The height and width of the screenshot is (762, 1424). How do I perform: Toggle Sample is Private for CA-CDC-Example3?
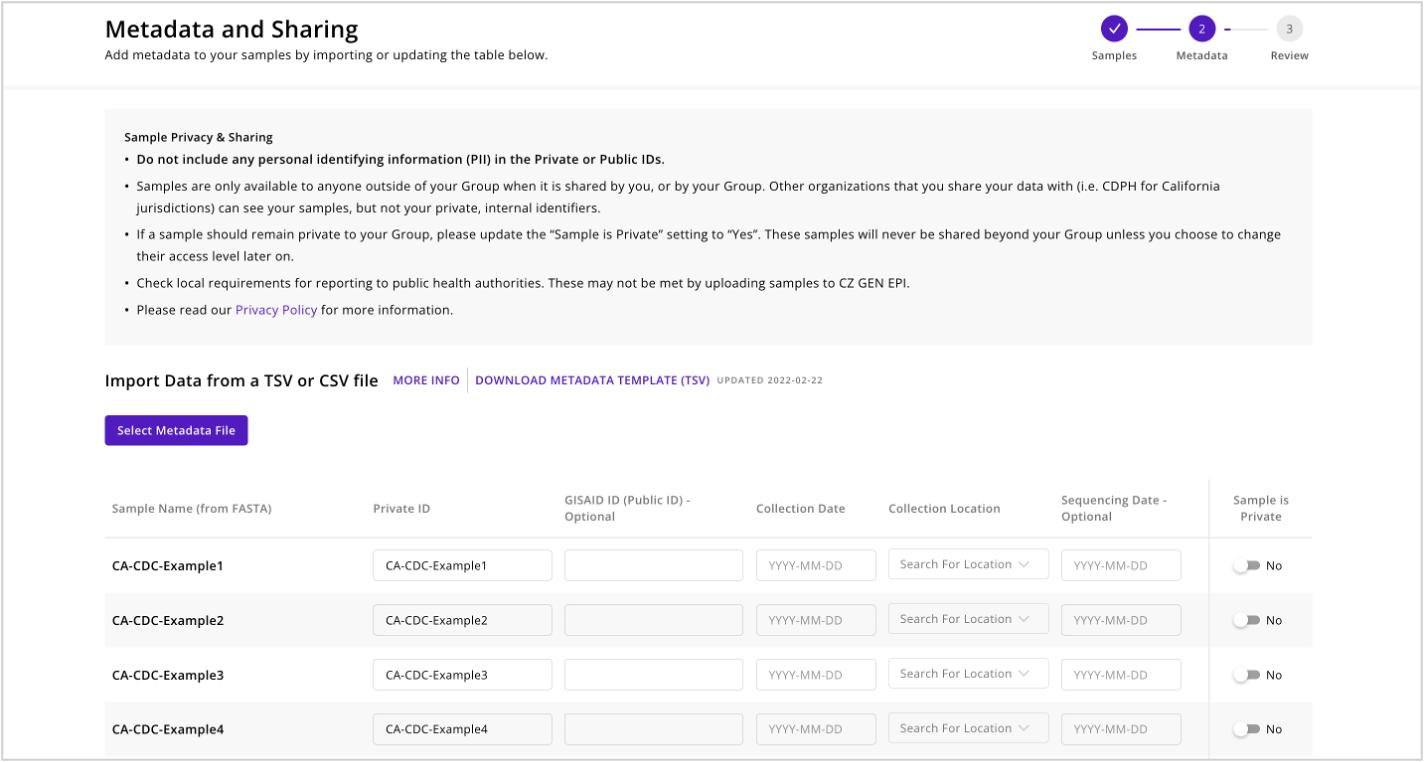pyautogui.click(x=1246, y=675)
